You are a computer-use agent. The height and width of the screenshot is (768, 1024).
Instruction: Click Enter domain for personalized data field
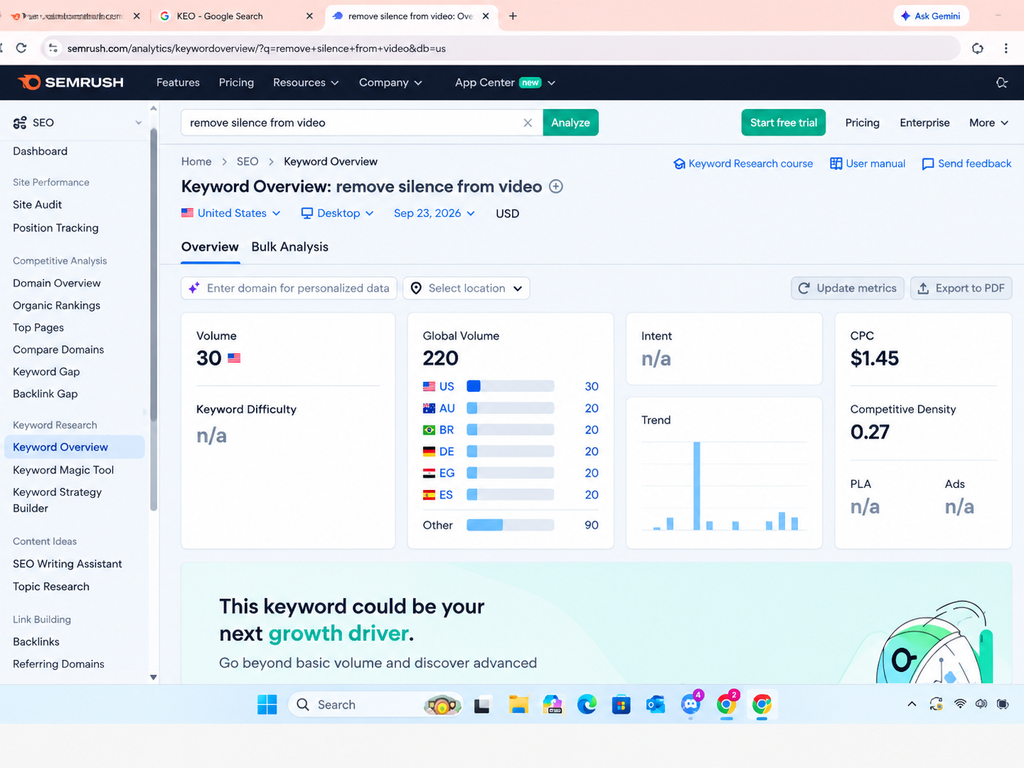289,288
